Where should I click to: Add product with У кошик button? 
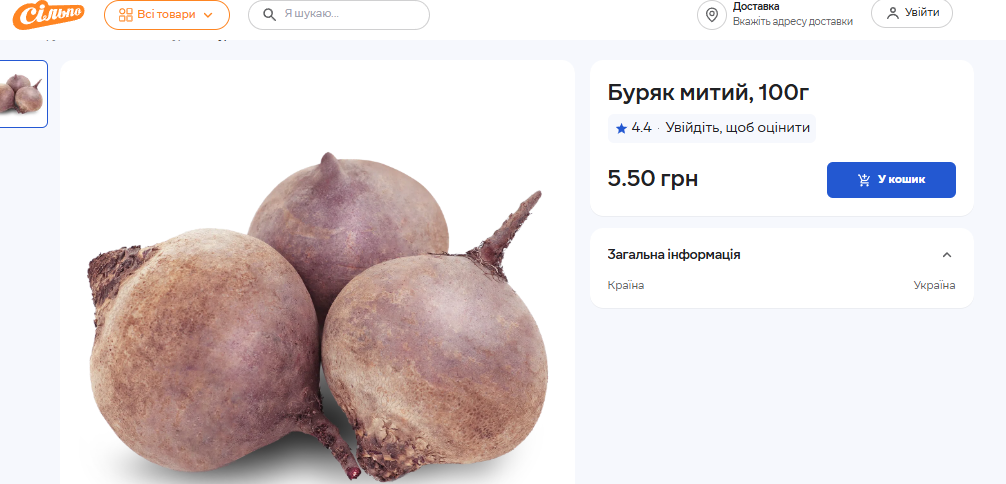(891, 180)
